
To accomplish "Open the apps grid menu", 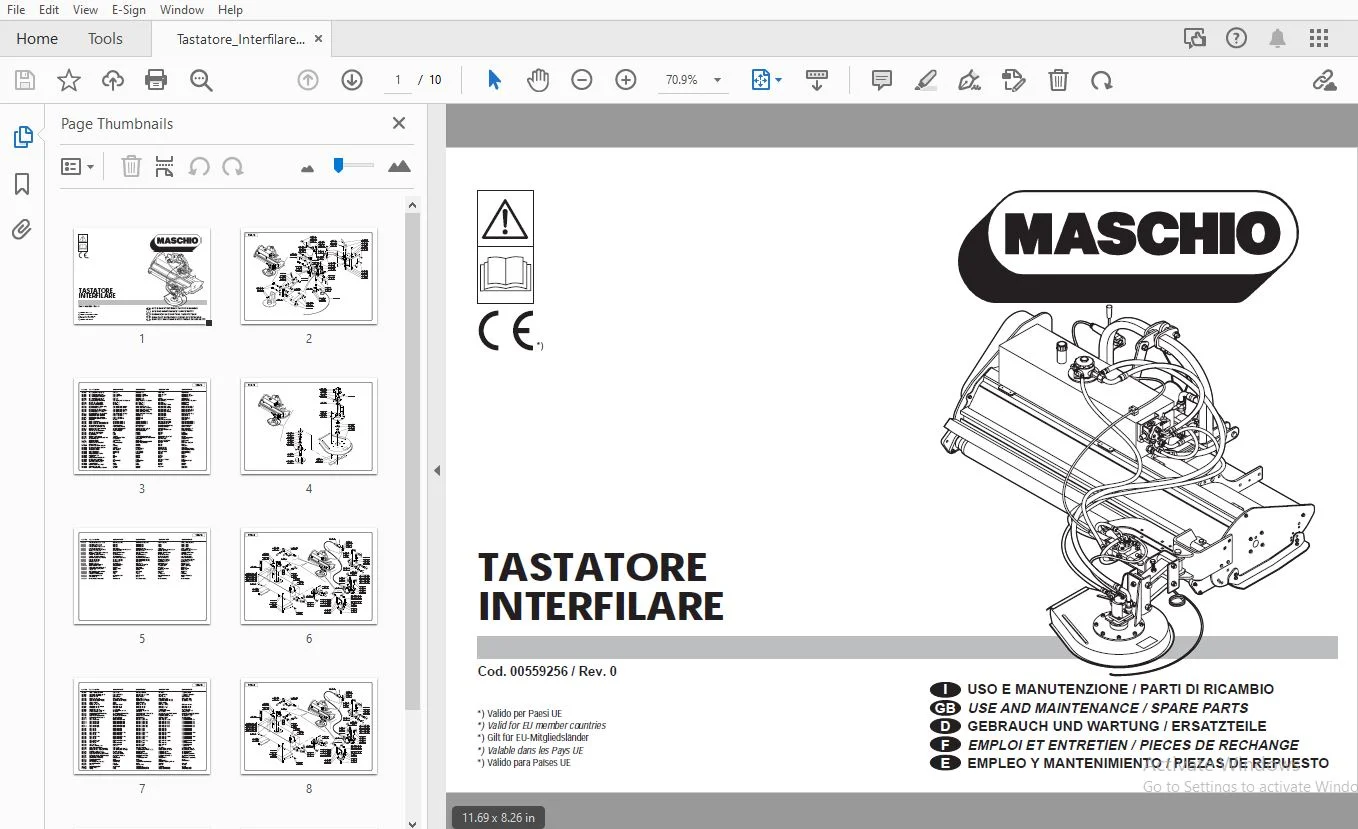I will [x=1319, y=39].
